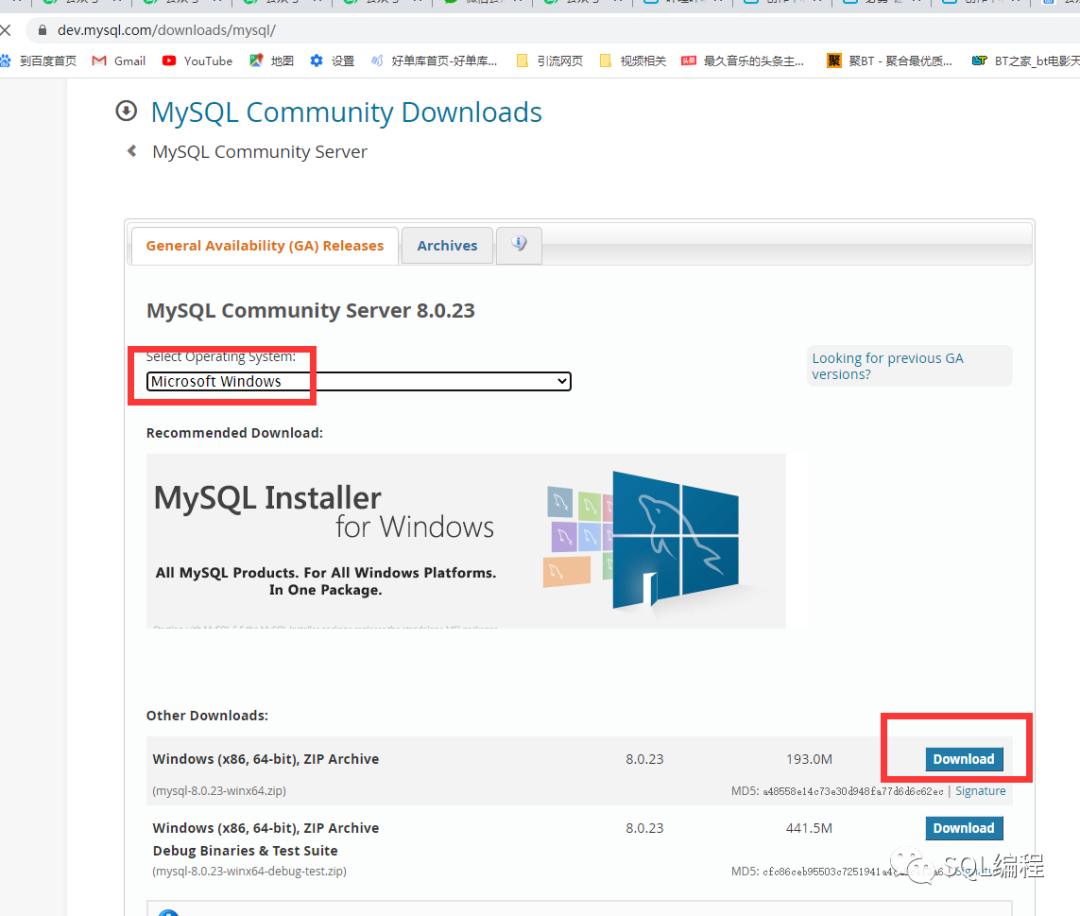The height and width of the screenshot is (916, 1080).
Task: Click the 441.5M size value
Action: click(x=809, y=828)
